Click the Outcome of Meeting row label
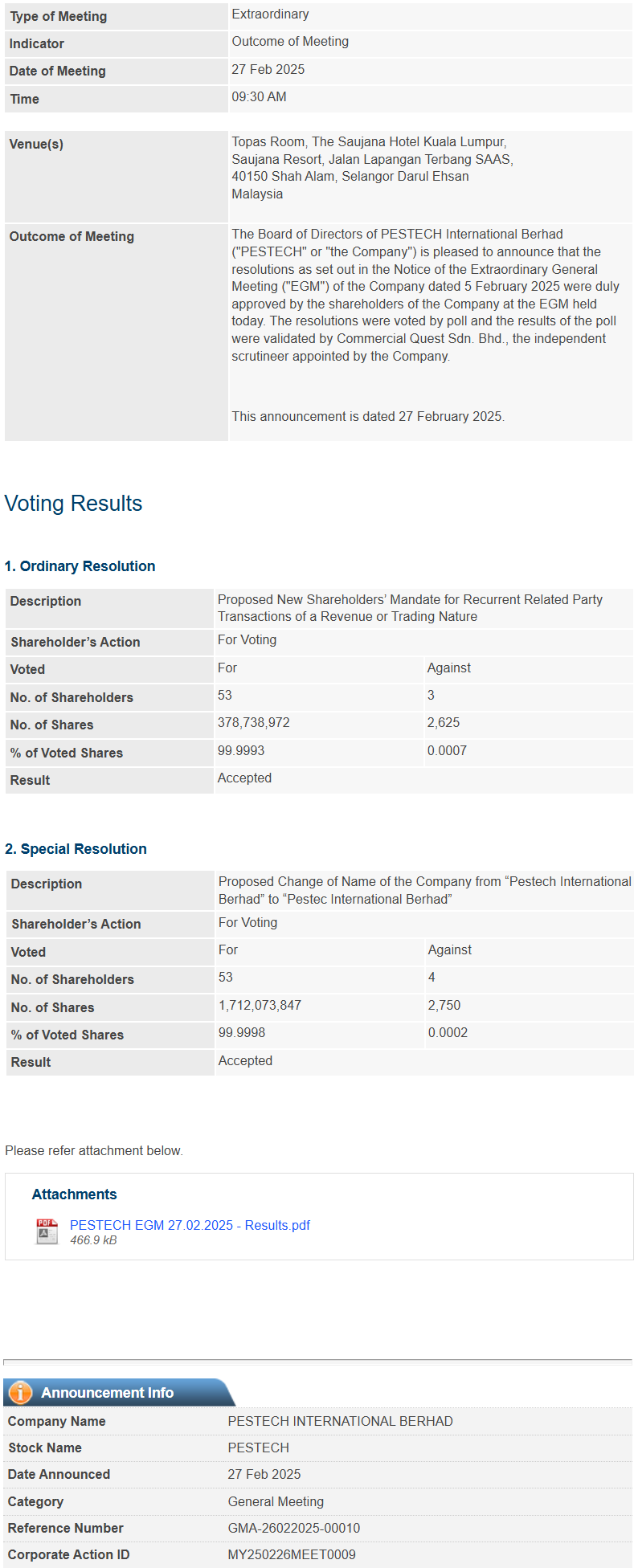Image resolution: width=634 pixels, height=1568 pixels. 72,237
